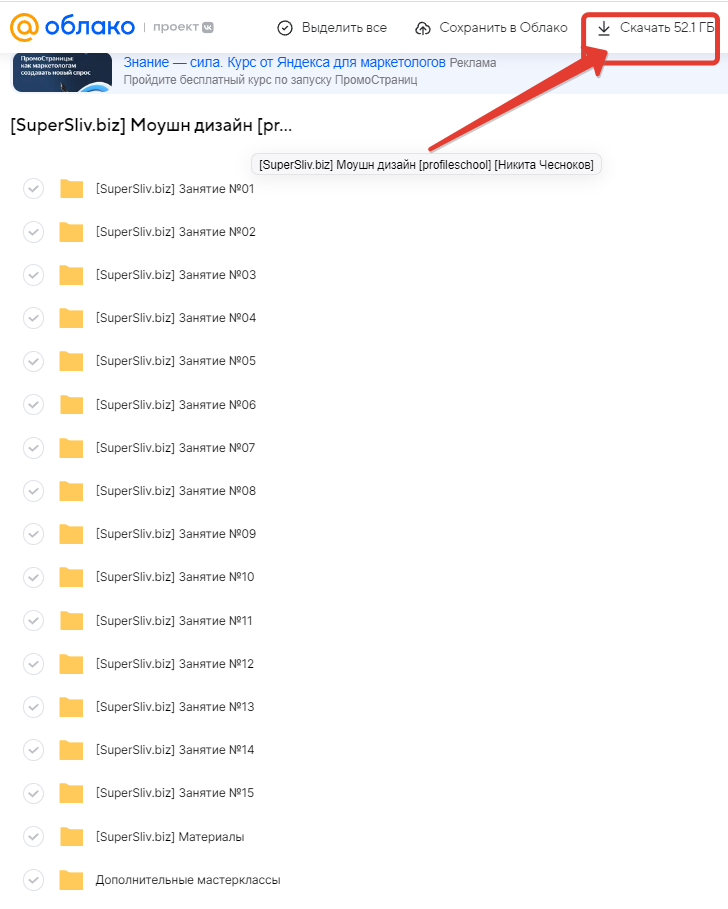Image resolution: width=728 pixels, height=909 pixels.
Task: Click the ad thumbnail about ПромоСтраницы
Action: pyautogui.click(x=62, y=72)
